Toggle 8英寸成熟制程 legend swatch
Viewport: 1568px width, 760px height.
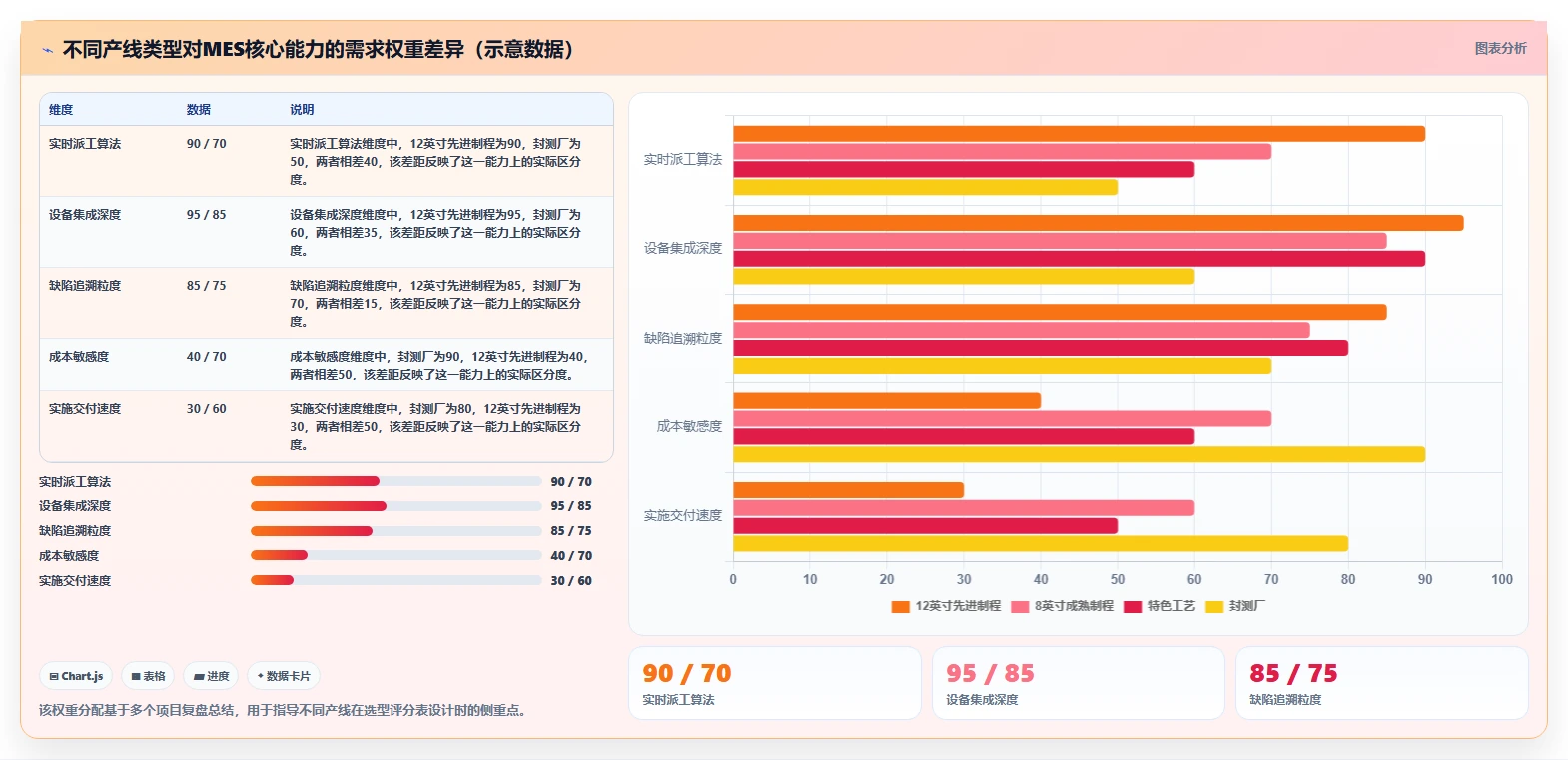(1020, 606)
